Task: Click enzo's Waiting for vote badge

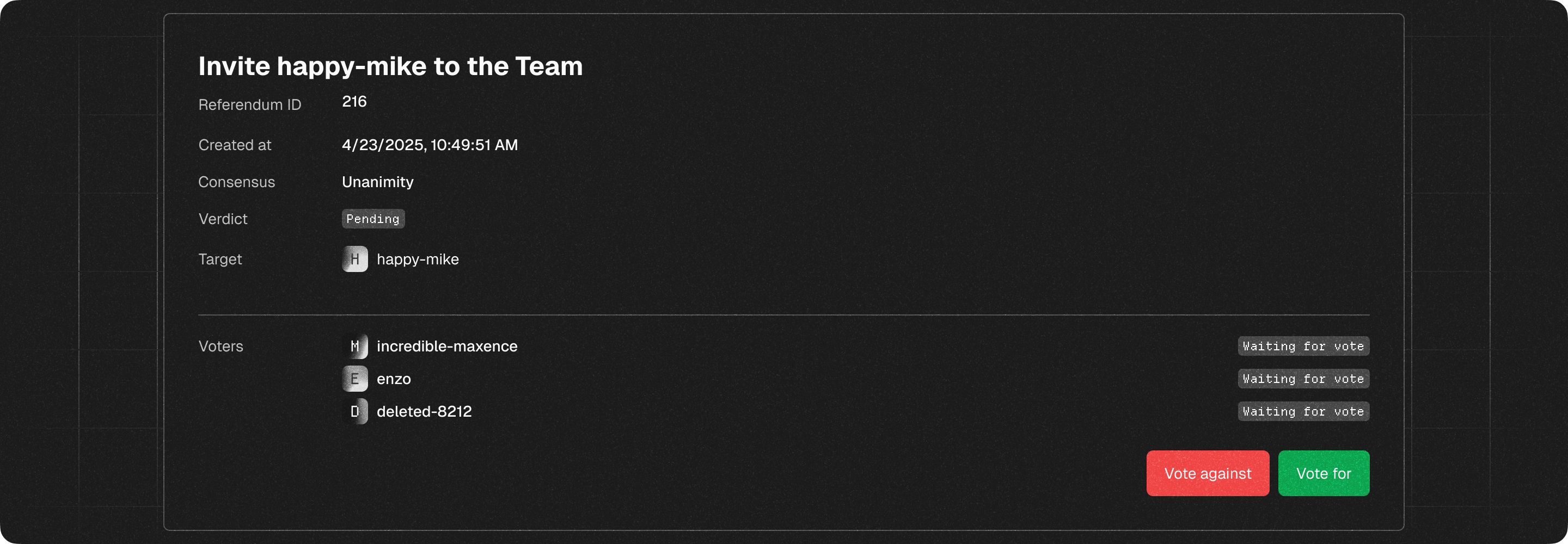Action: point(1303,379)
